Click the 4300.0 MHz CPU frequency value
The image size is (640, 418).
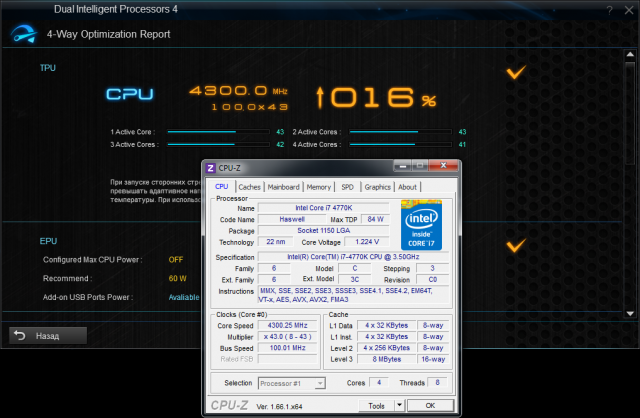(x=238, y=91)
